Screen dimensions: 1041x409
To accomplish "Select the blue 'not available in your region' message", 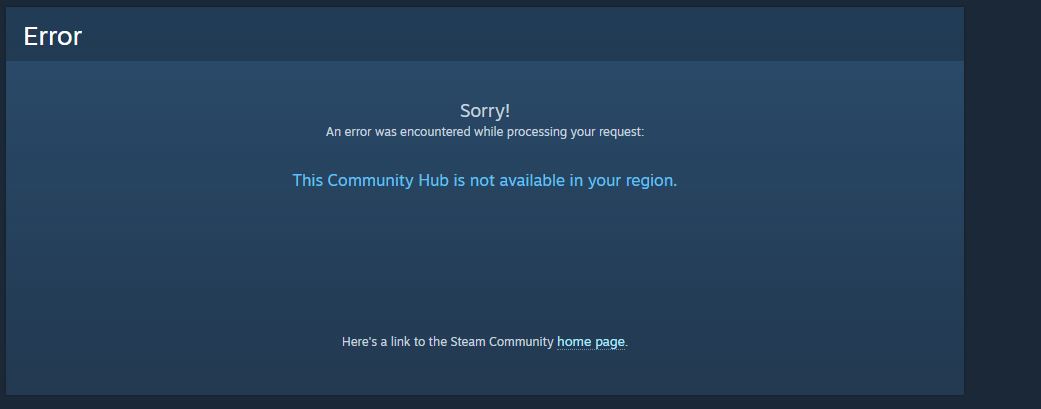I will [485, 180].
